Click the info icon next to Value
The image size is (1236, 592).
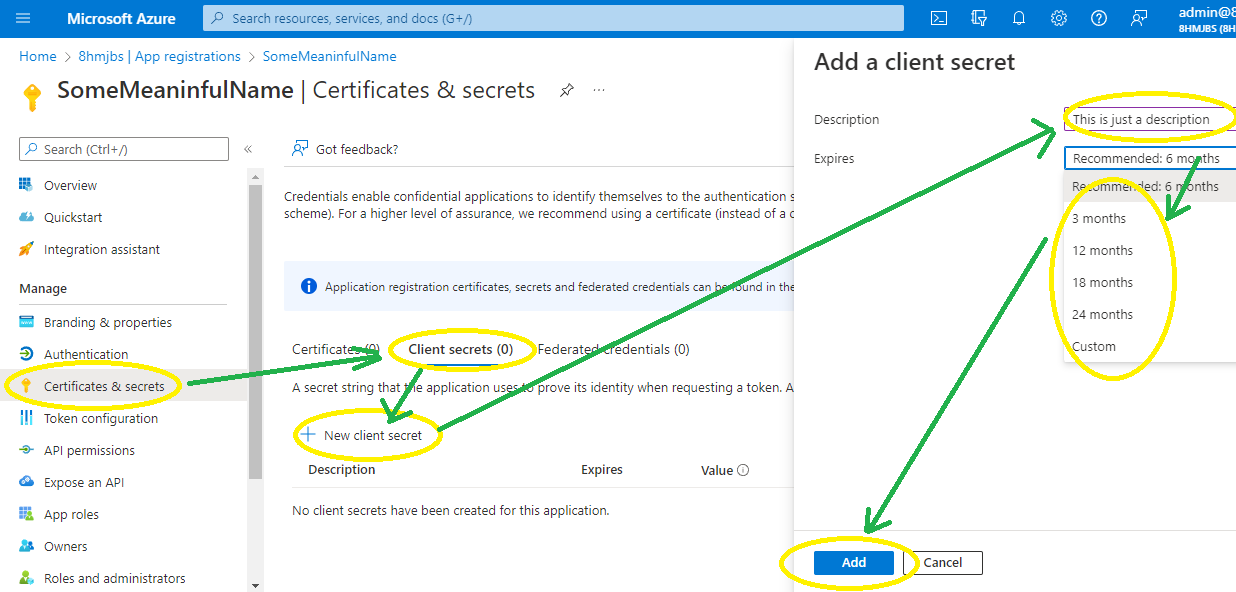pos(743,470)
